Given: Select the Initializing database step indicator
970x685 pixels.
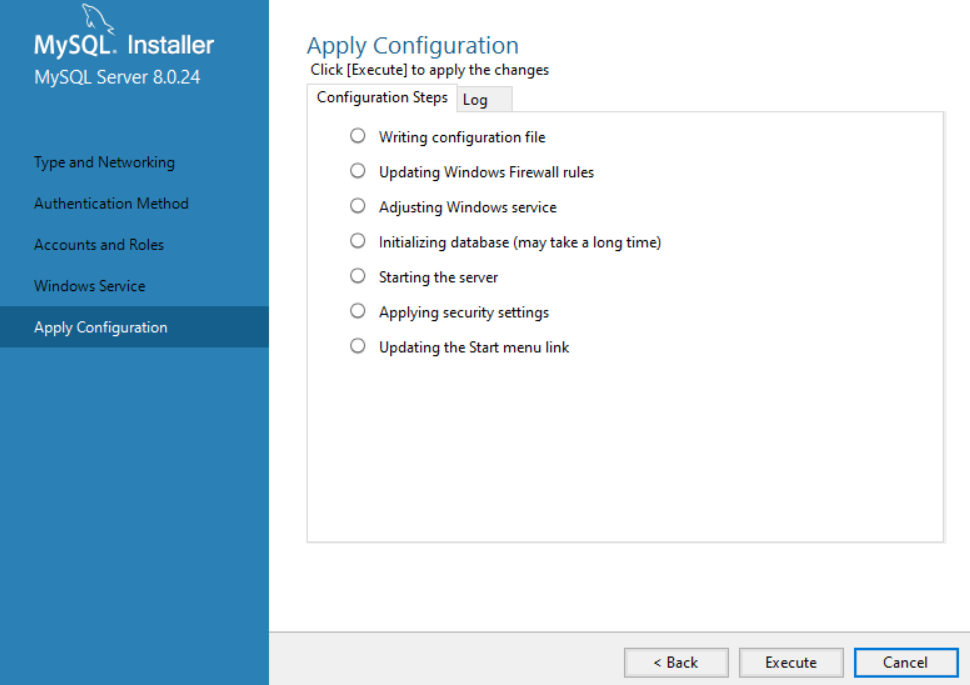Looking at the screenshot, I should (358, 241).
